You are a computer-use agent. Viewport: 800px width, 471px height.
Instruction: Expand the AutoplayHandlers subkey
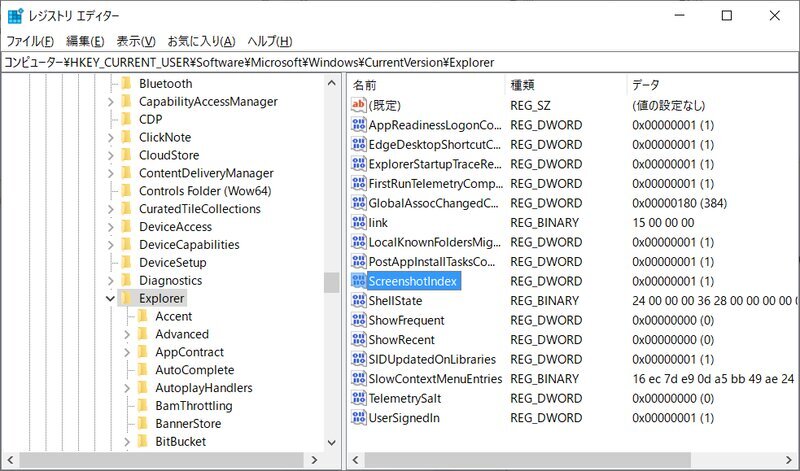(127, 388)
